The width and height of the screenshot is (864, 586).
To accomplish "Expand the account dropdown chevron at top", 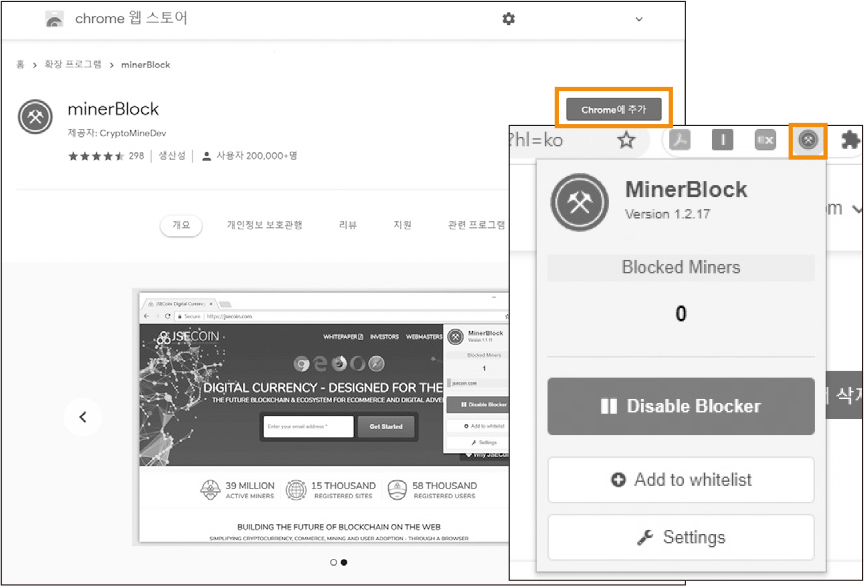I will coord(639,19).
